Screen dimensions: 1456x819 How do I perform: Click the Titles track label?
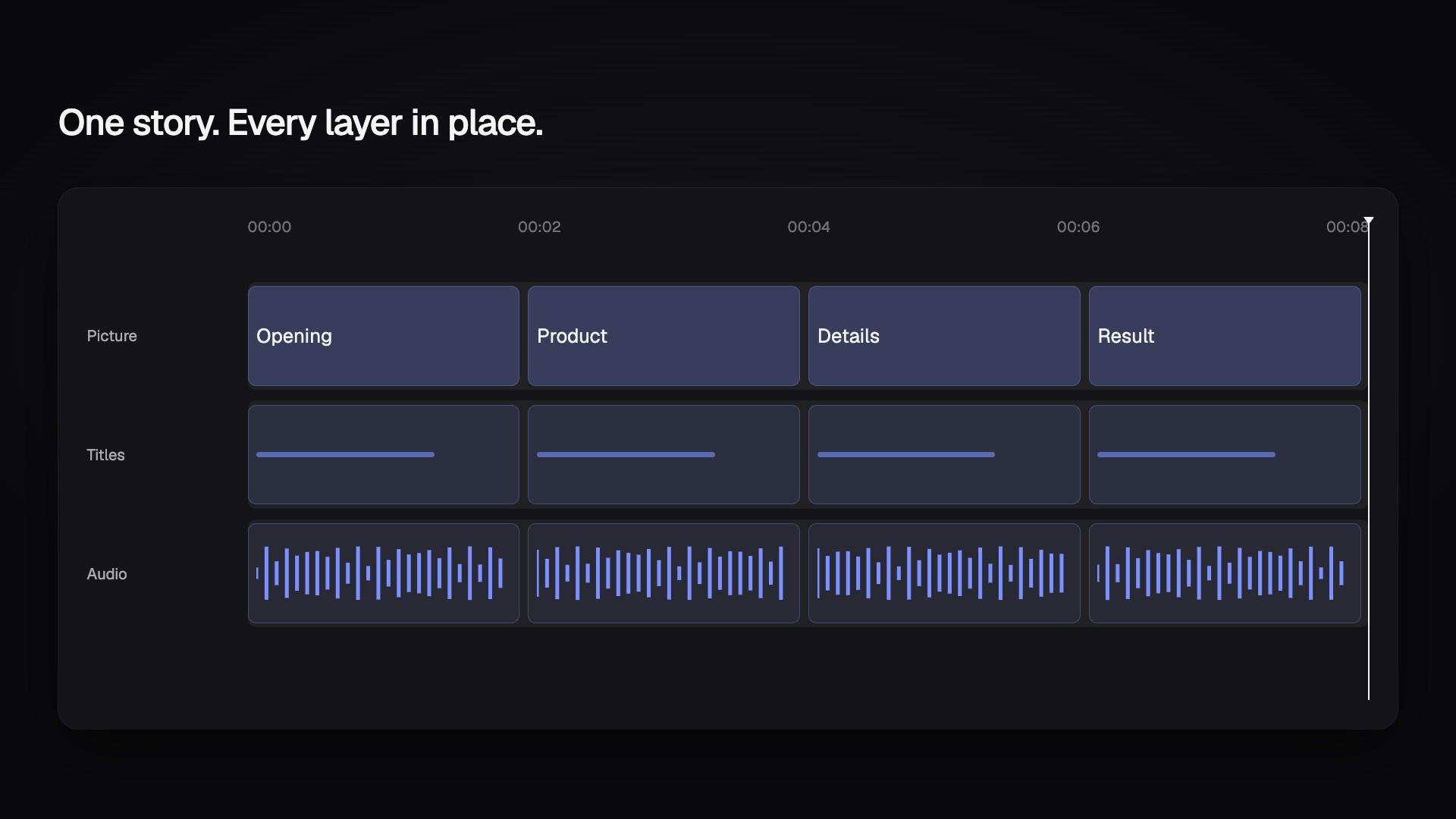[x=105, y=455]
